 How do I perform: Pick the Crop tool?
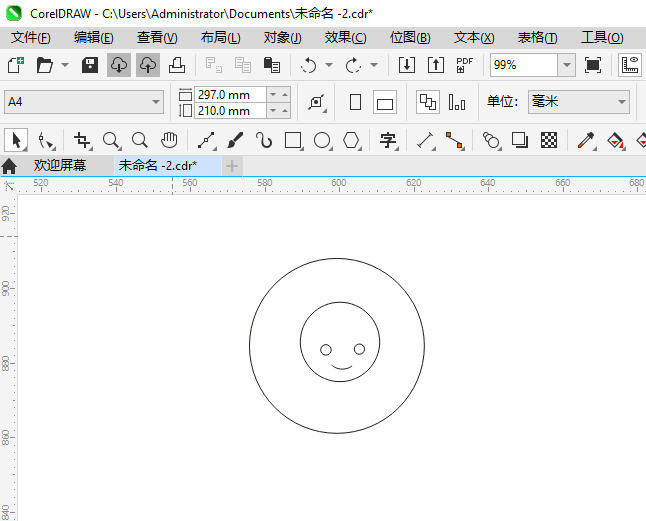82,140
